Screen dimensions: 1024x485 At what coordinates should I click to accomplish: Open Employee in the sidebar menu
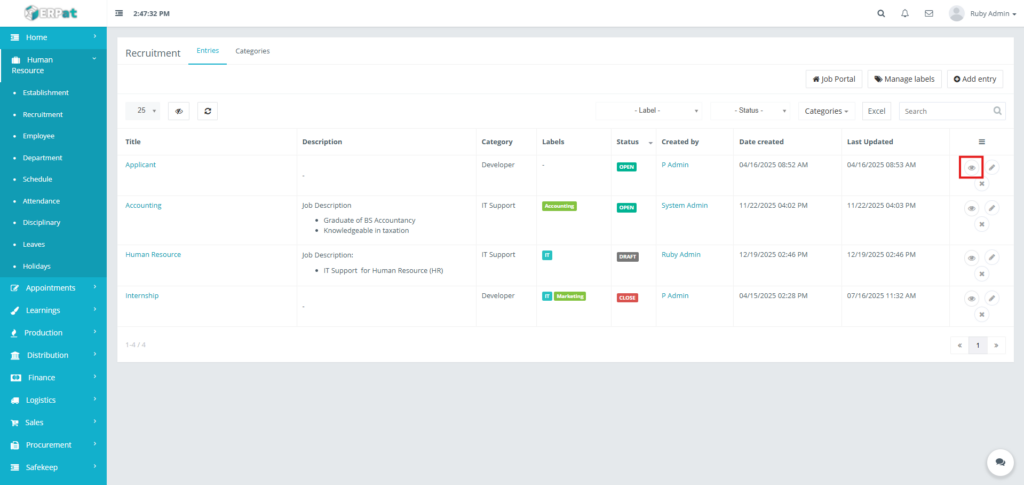pyautogui.click(x=39, y=136)
